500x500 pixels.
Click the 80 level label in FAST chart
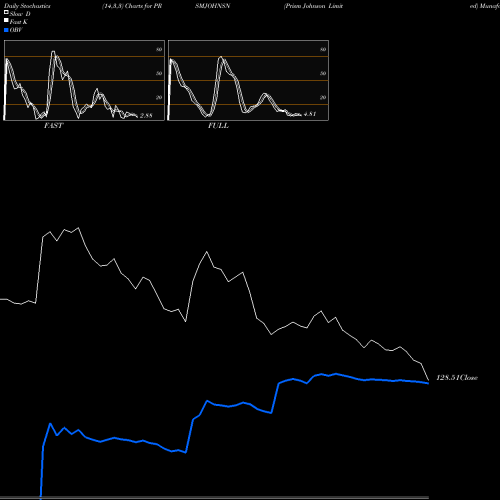coord(159,49)
